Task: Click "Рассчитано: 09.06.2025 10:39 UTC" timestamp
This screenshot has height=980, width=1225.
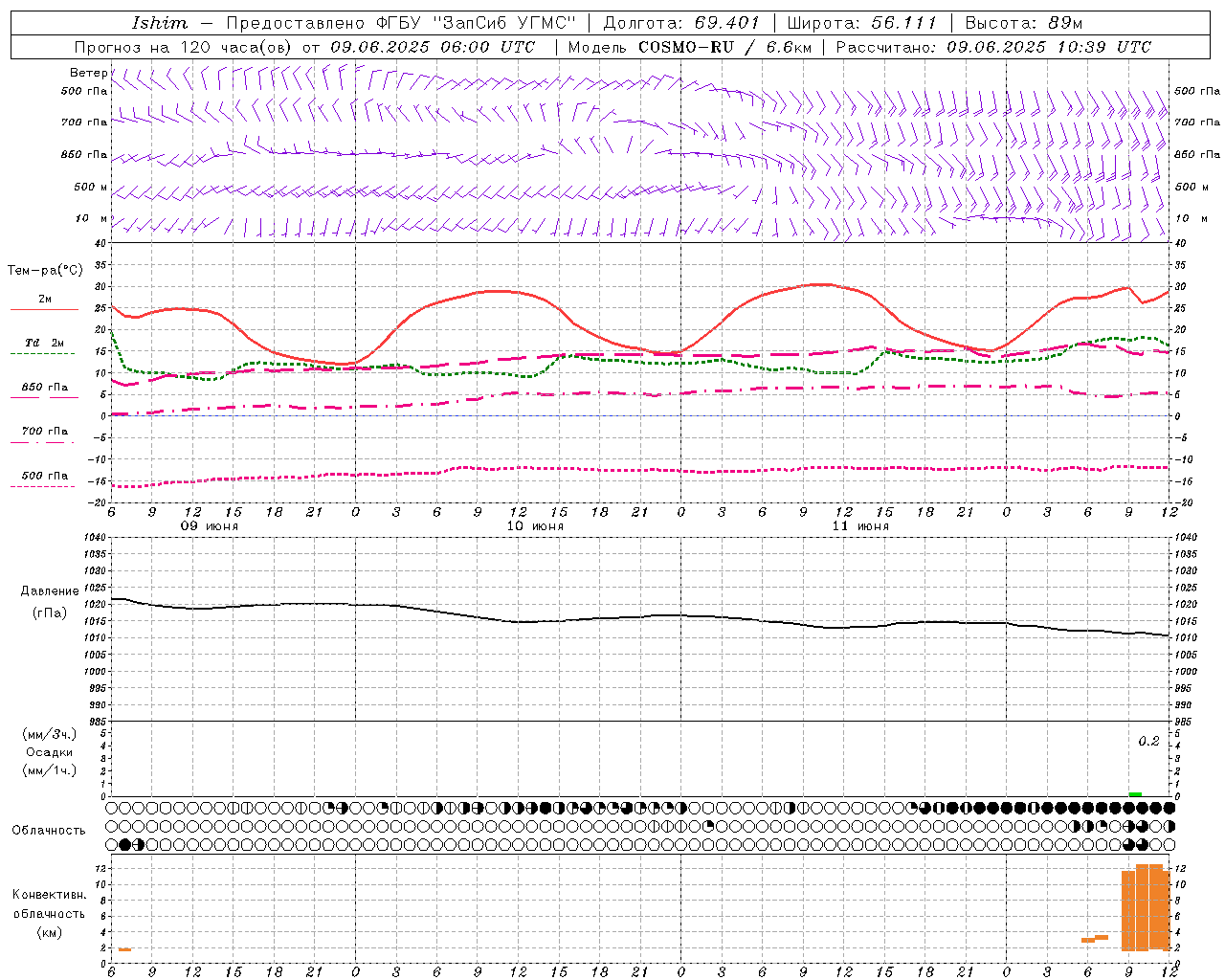Action: pyautogui.click(x=993, y=47)
